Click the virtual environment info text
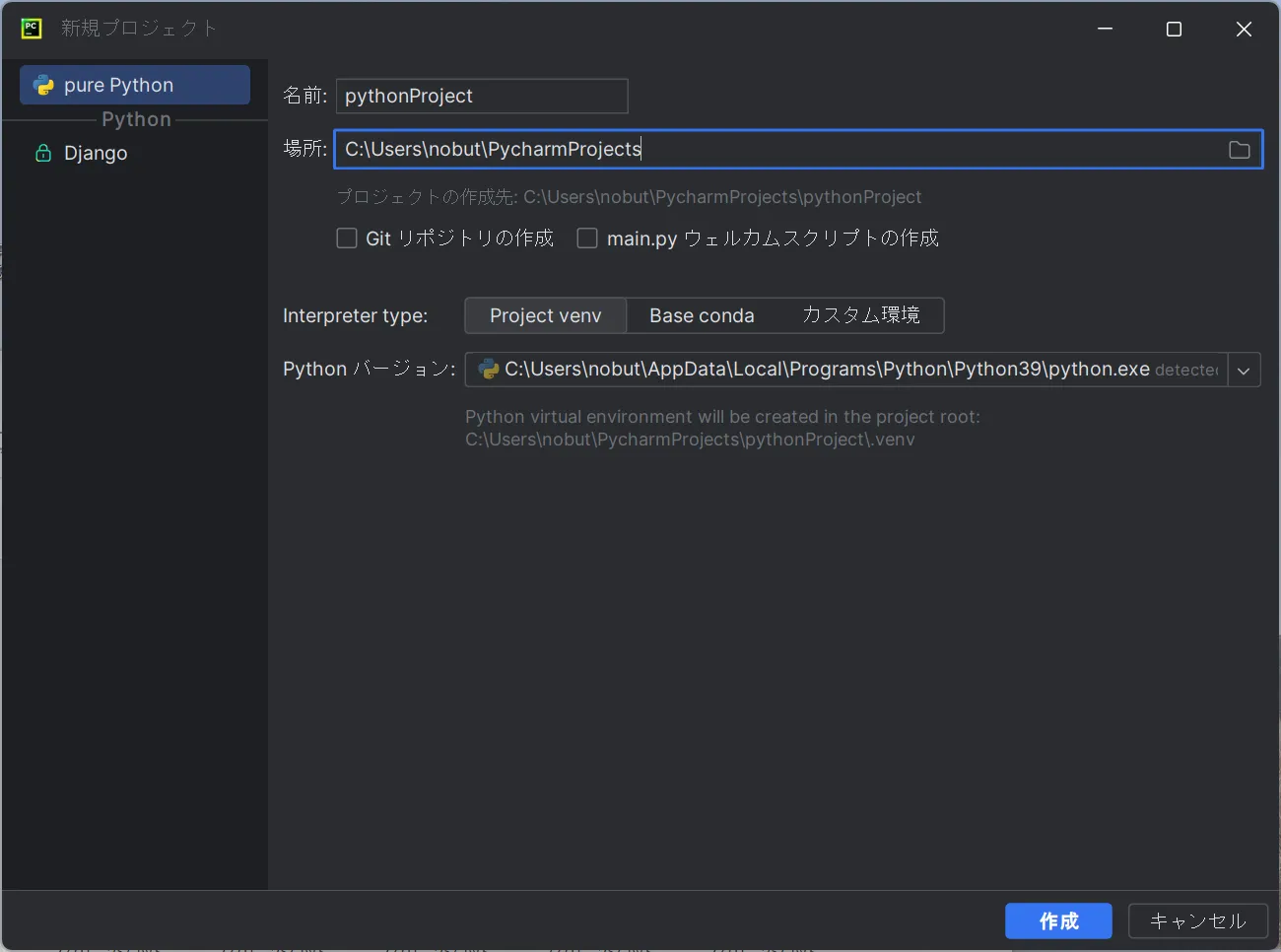The width and height of the screenshot is (1281, 952). [x=722, y=428]
